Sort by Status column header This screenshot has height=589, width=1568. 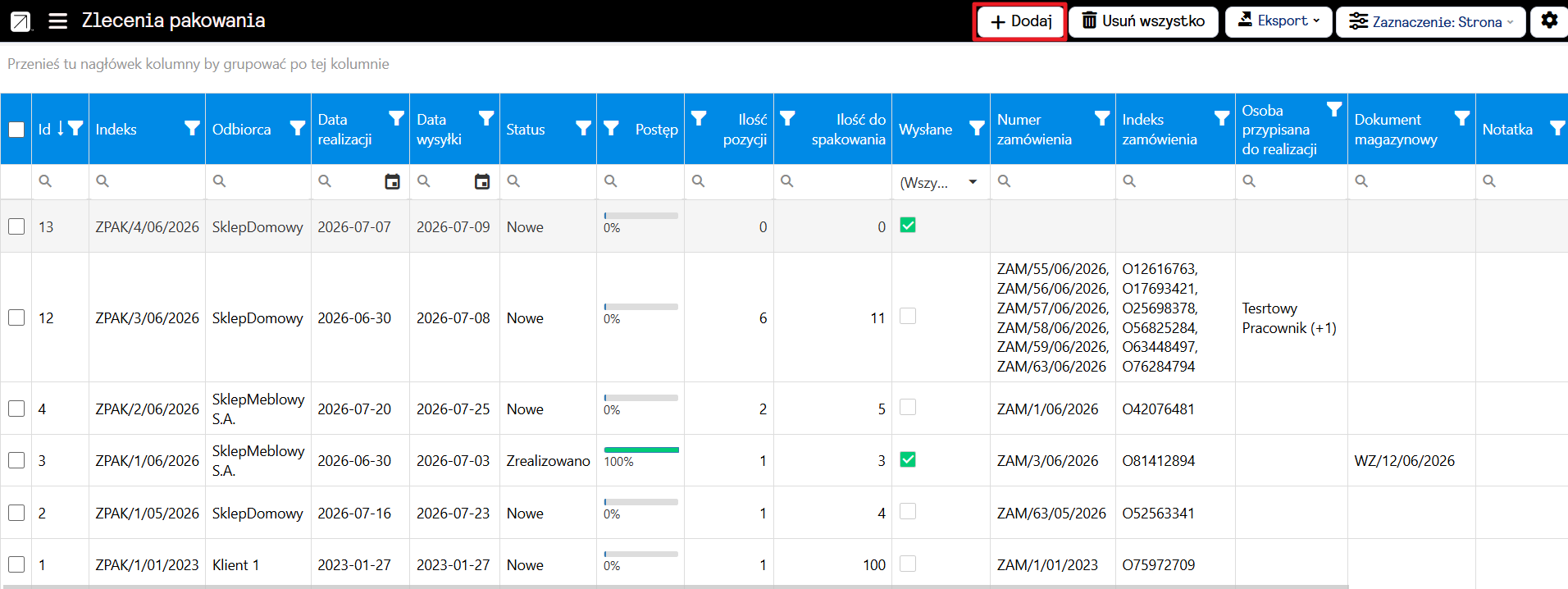(x=526, y=130)
